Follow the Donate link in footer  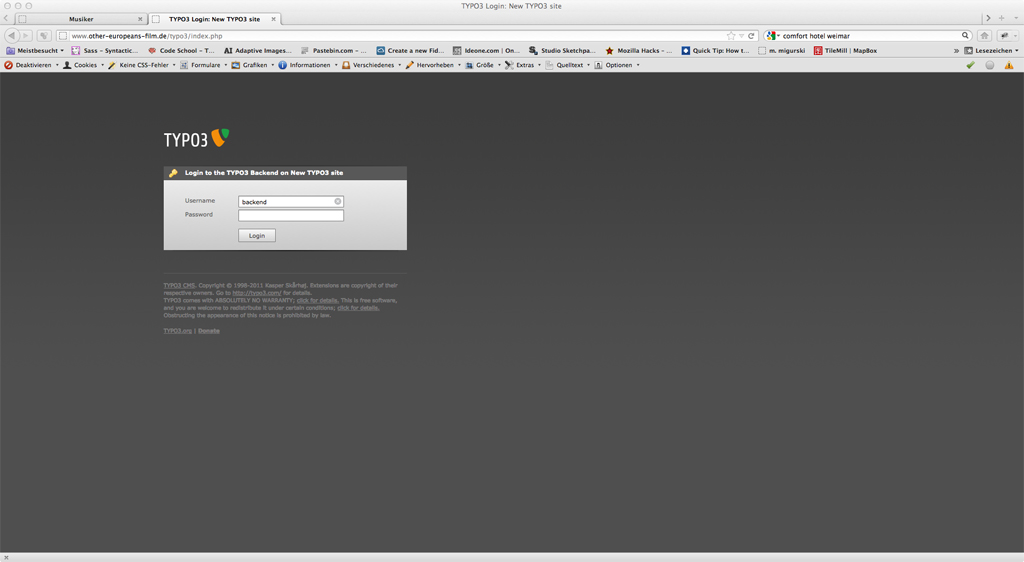tap(208, 330)
